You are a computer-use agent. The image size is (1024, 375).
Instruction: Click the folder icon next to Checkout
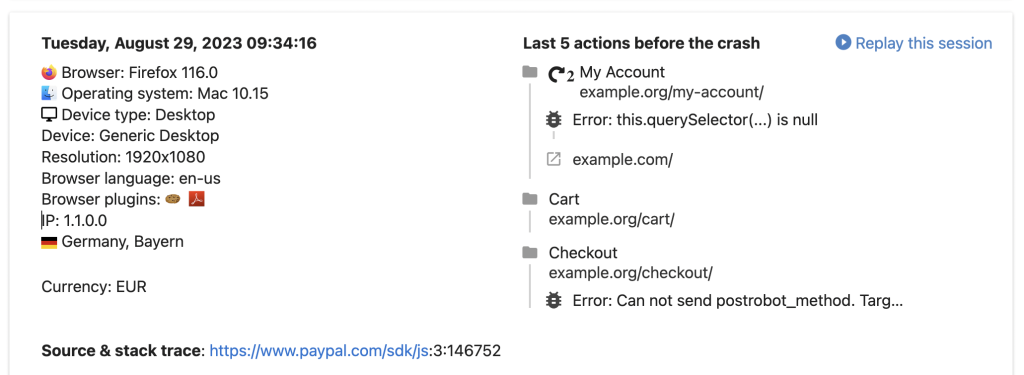click(530, 252)
